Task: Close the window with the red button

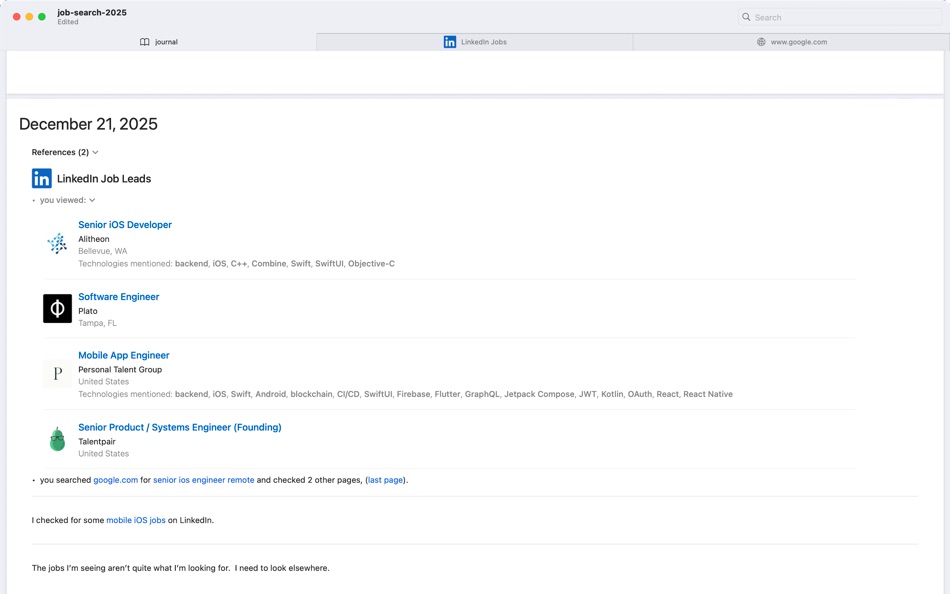Action: click(16, 16)
